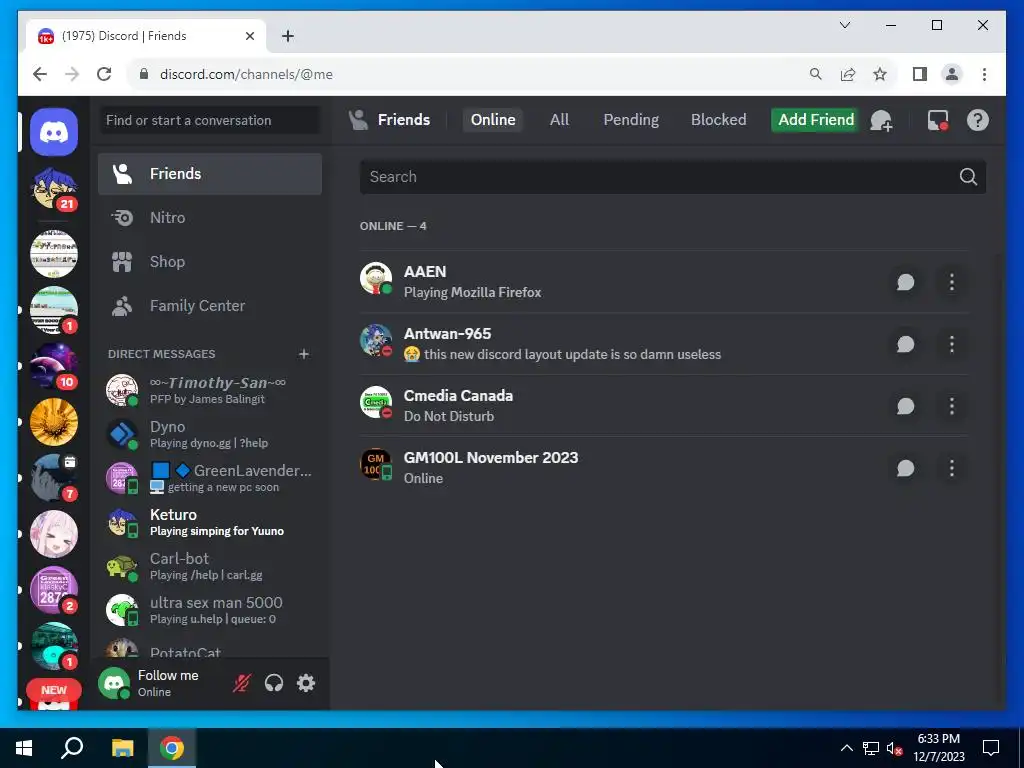Open DM with Keturo
This screenshot has height=768, width=1024.
210,522
